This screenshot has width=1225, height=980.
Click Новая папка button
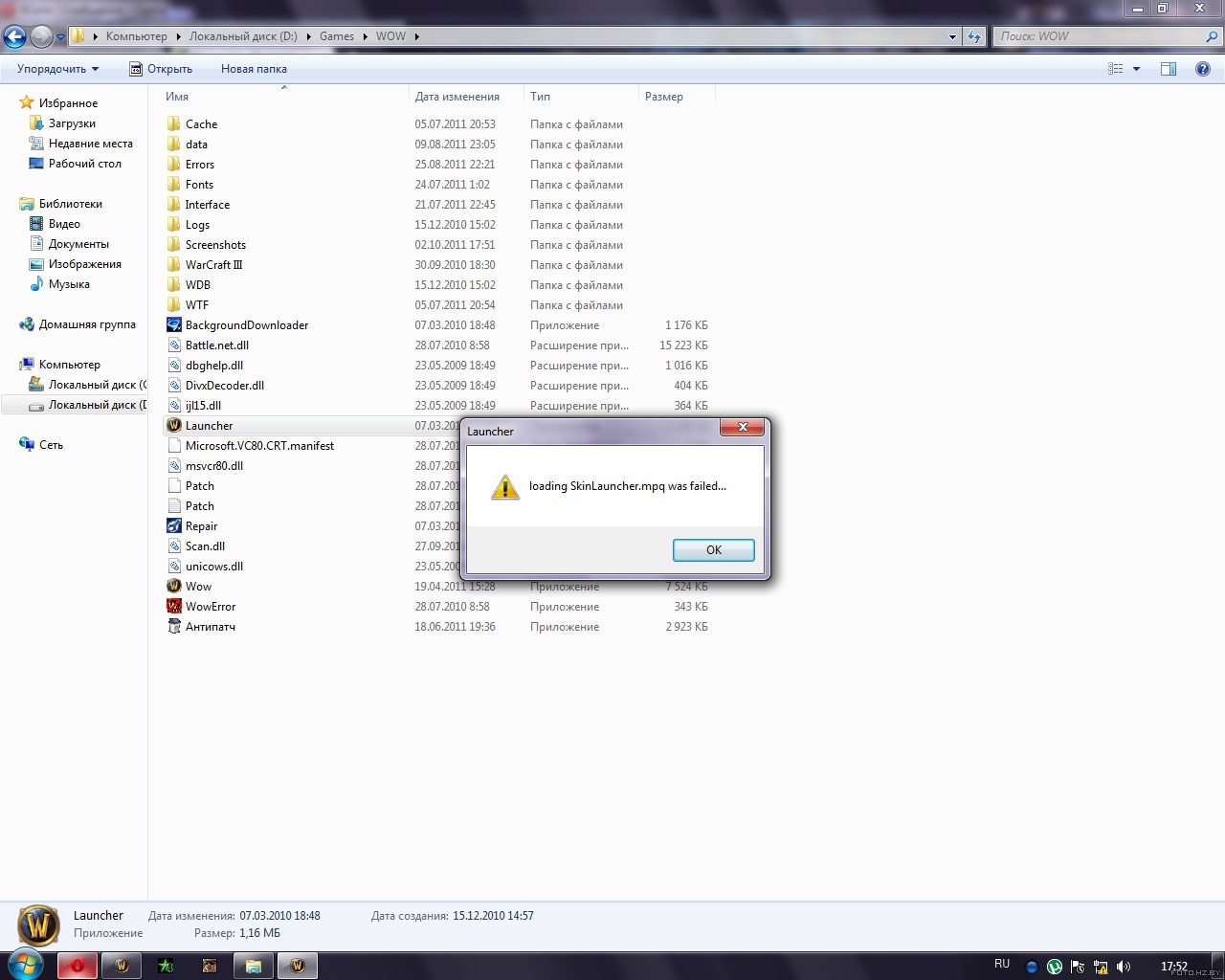tap(254, 69)
